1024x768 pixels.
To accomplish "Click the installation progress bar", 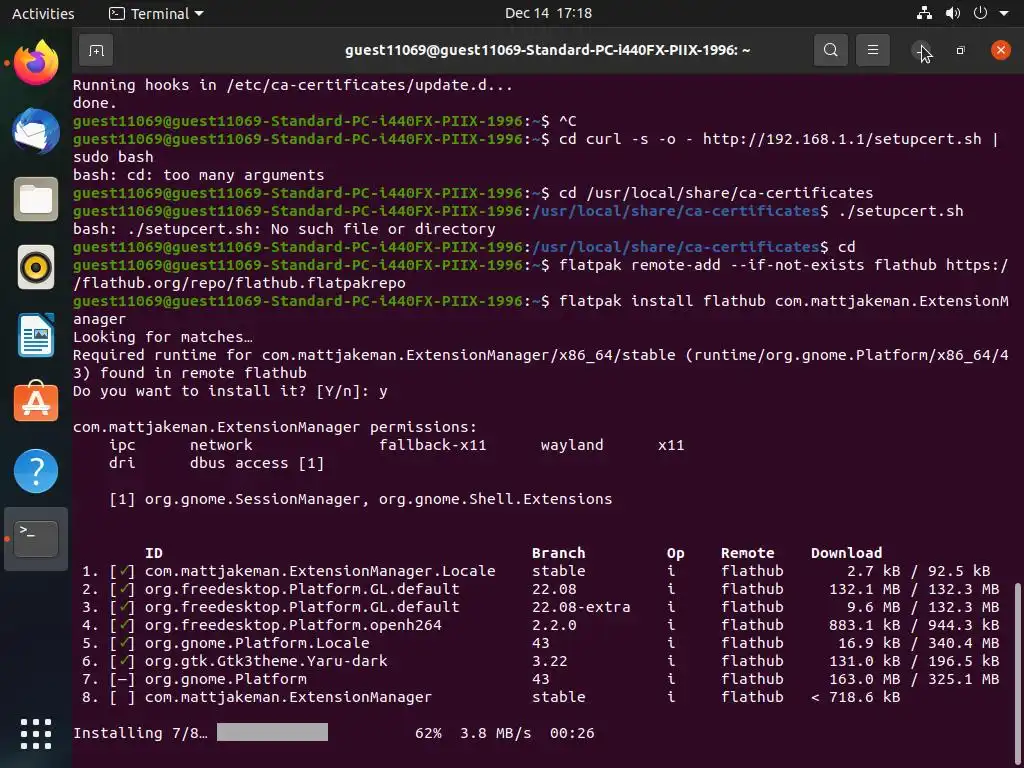I will [272, 732].
